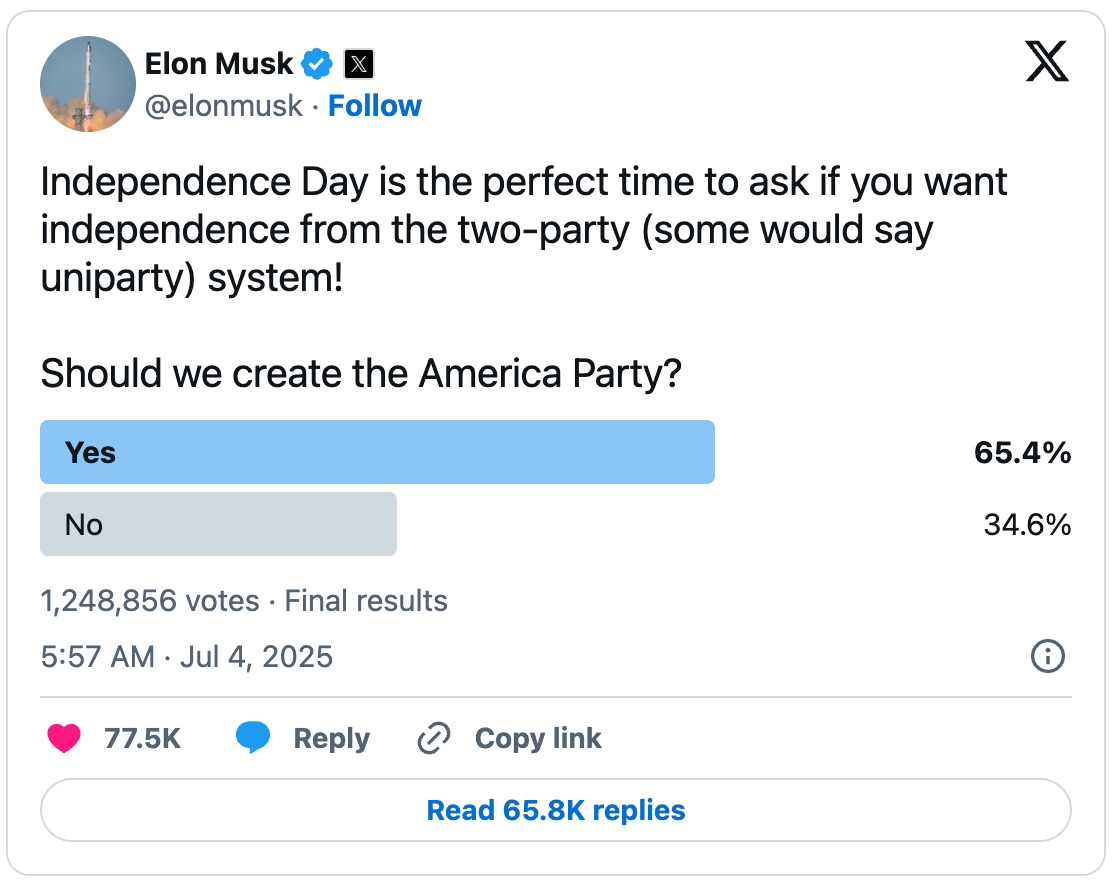Click the 5:57 AM Jul 4, 2025 timestamp

point(187,656)
